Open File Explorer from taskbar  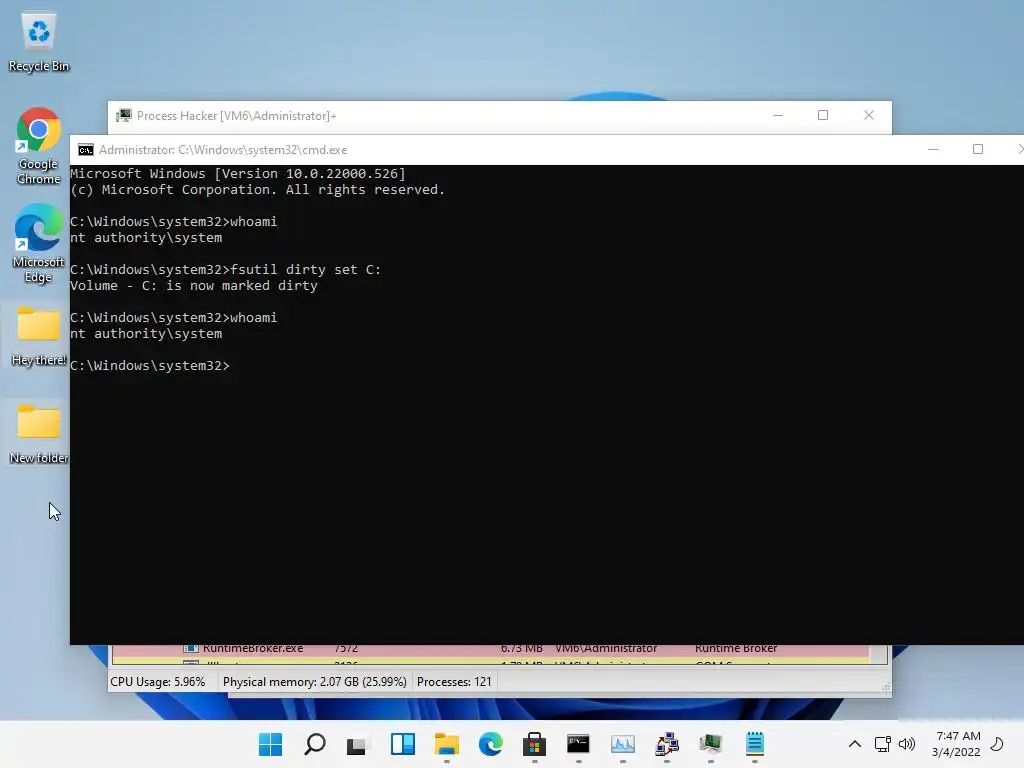pyautogui.click(x=447, y=744)
